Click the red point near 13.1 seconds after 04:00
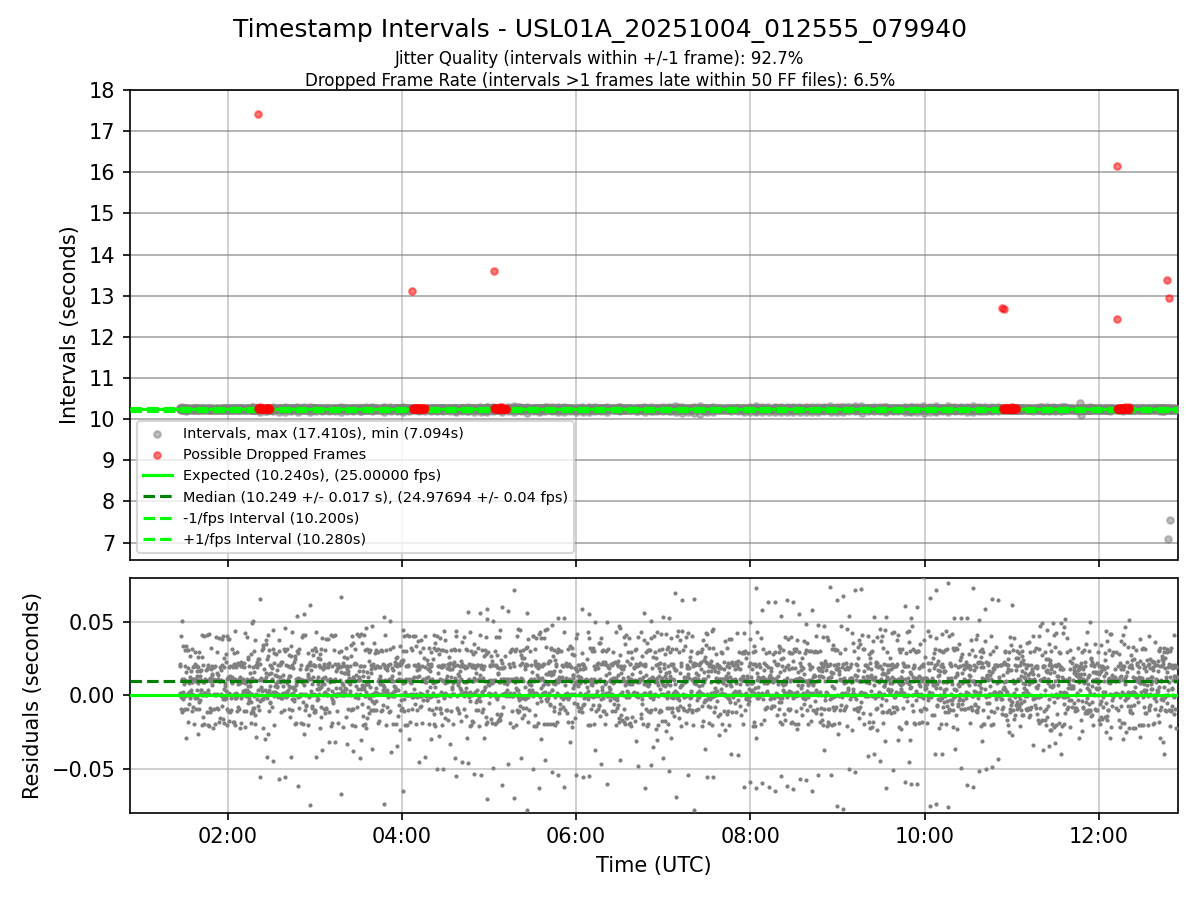The width and height of the screenshot is (1200, 900). (412, 291)
